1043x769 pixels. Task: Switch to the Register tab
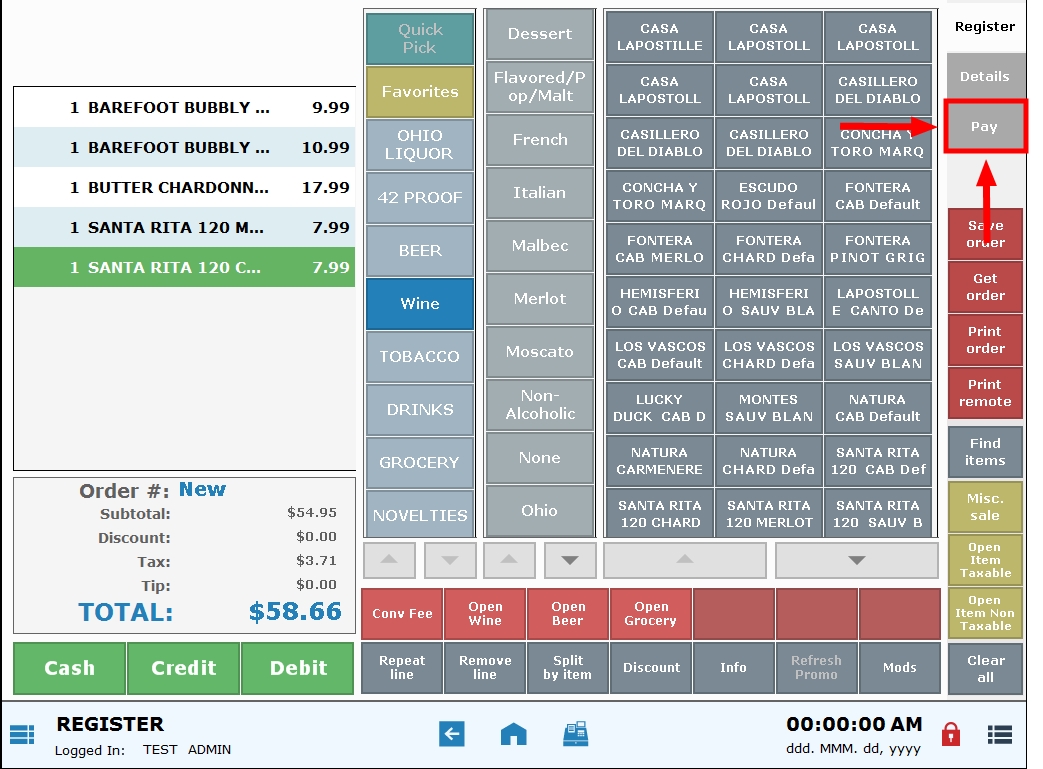[x=984, y=27]
